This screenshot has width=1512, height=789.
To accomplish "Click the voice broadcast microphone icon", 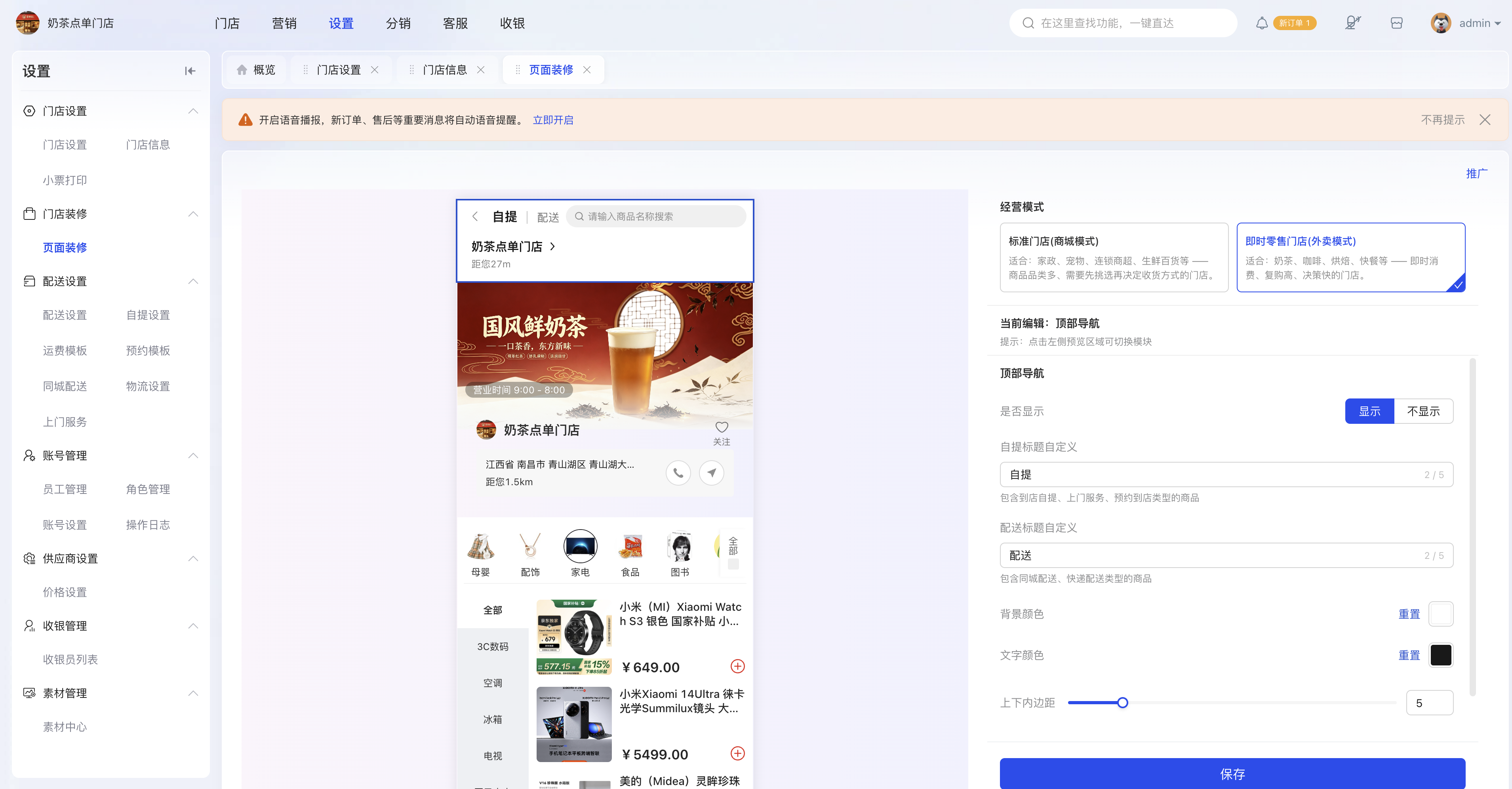I will [x=1352, y=23].
